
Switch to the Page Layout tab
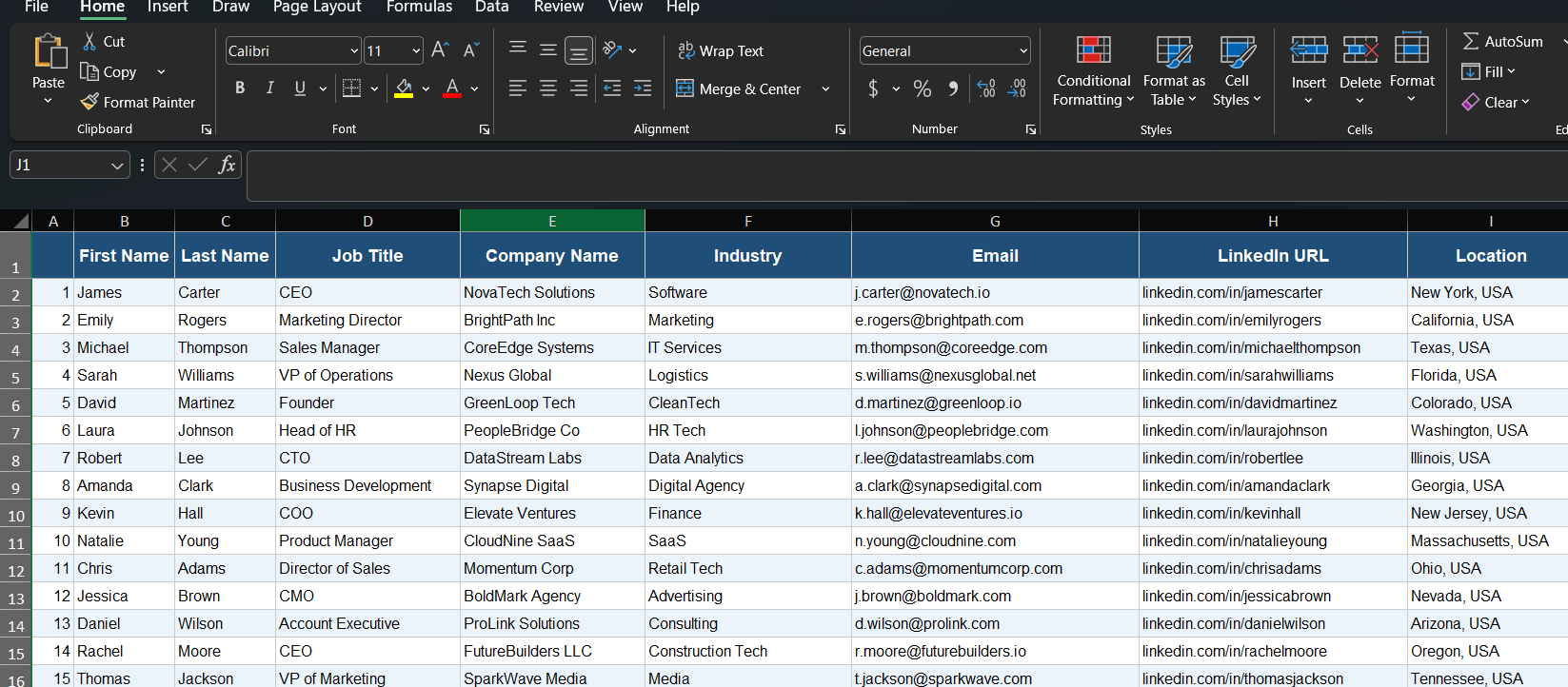click(317, 7)
